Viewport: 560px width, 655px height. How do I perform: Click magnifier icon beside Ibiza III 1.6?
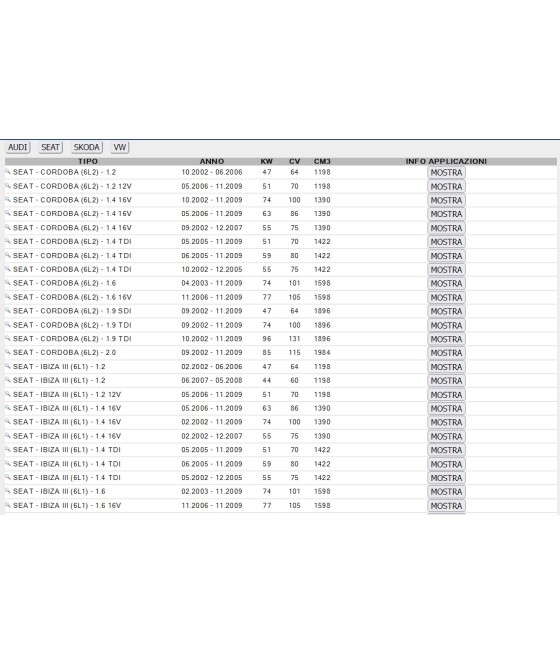8,491
